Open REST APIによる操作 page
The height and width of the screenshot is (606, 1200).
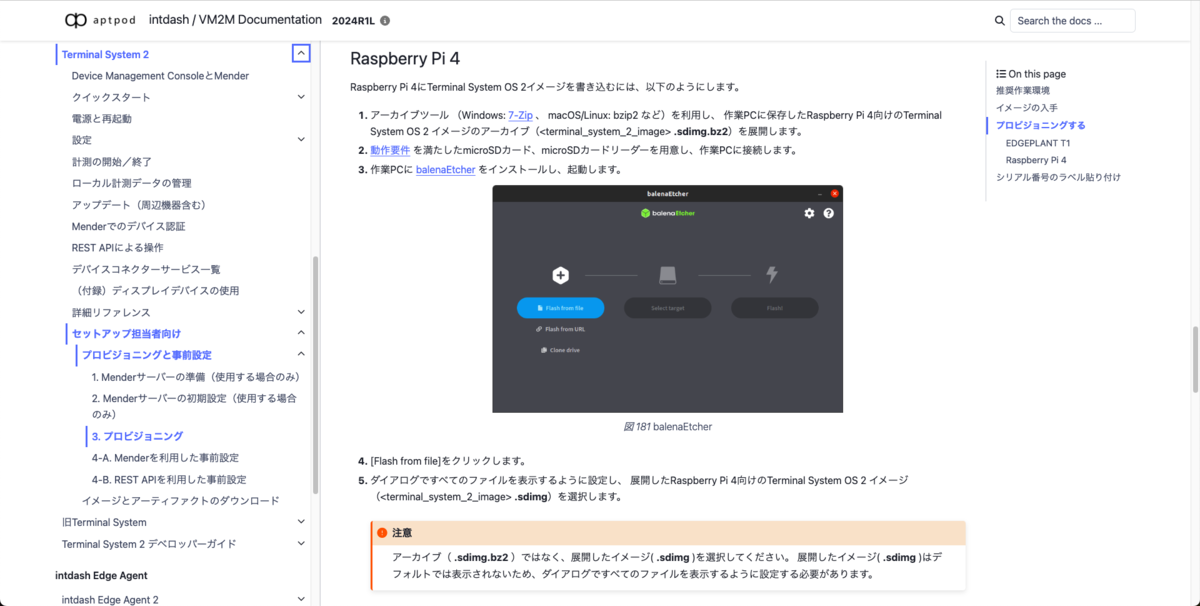[117, 247]
